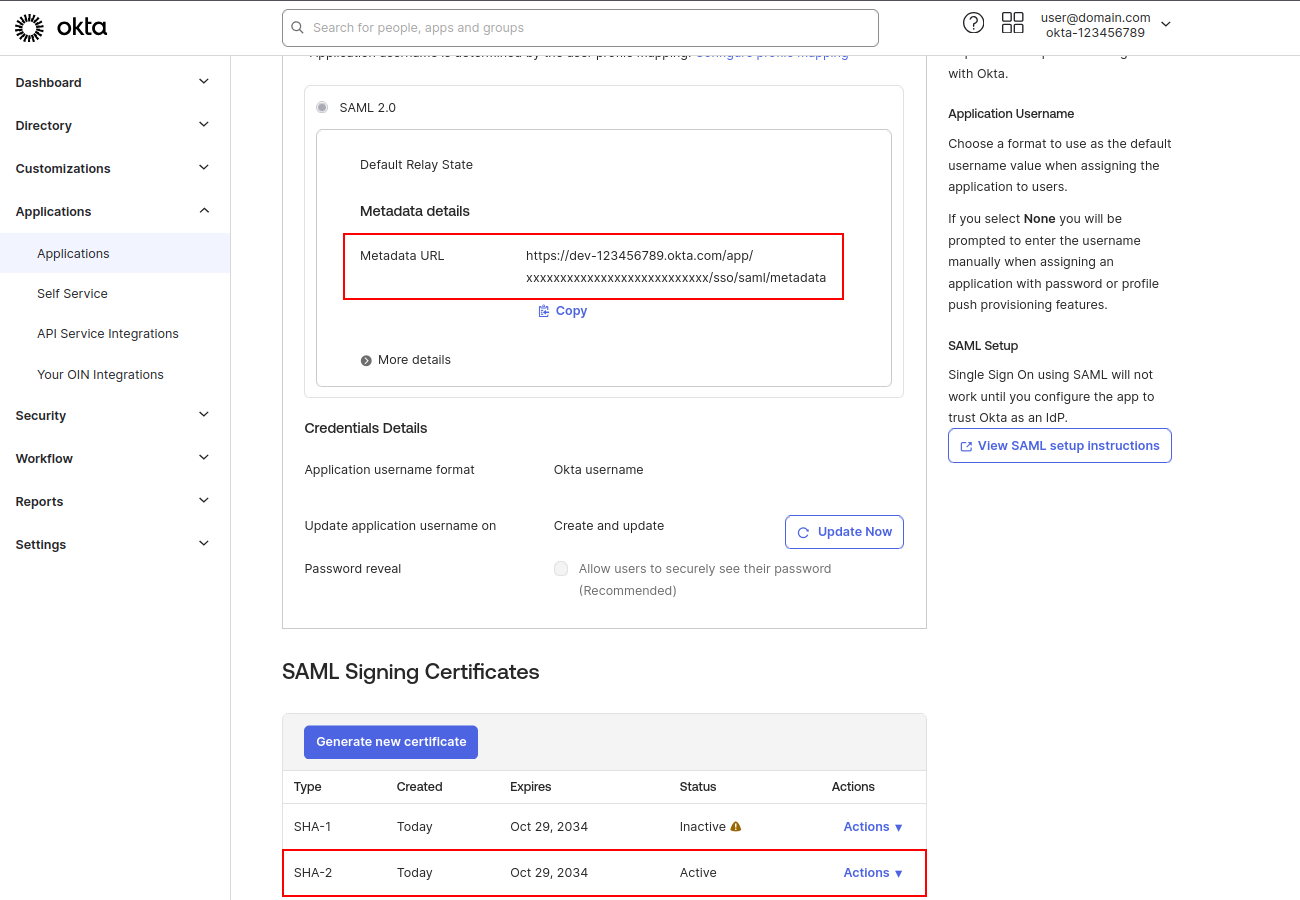This screenshot has width=1300, height=900.
Task: Click the Okta username value
Action: (x=598, y=470)
